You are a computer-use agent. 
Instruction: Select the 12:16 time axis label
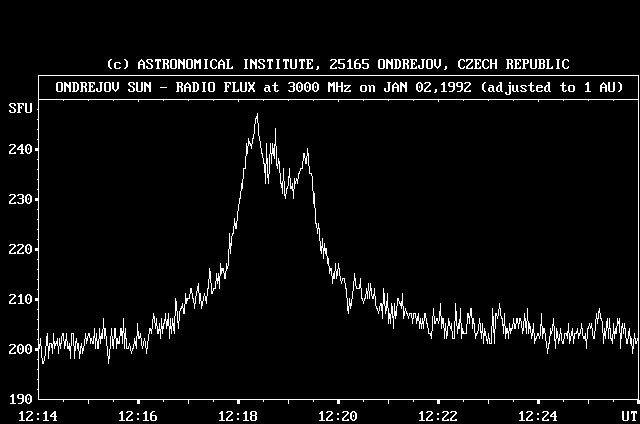click(x=137, y=414)
